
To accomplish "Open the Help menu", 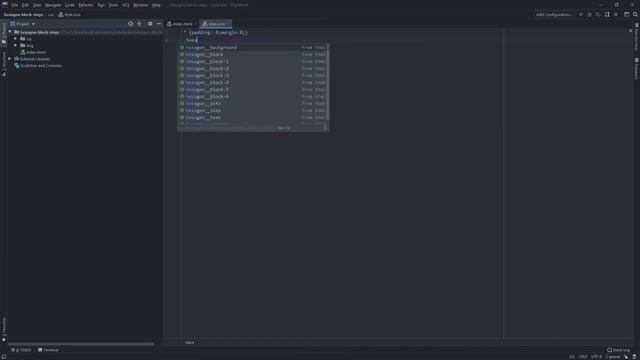I will tap(156, 5).
